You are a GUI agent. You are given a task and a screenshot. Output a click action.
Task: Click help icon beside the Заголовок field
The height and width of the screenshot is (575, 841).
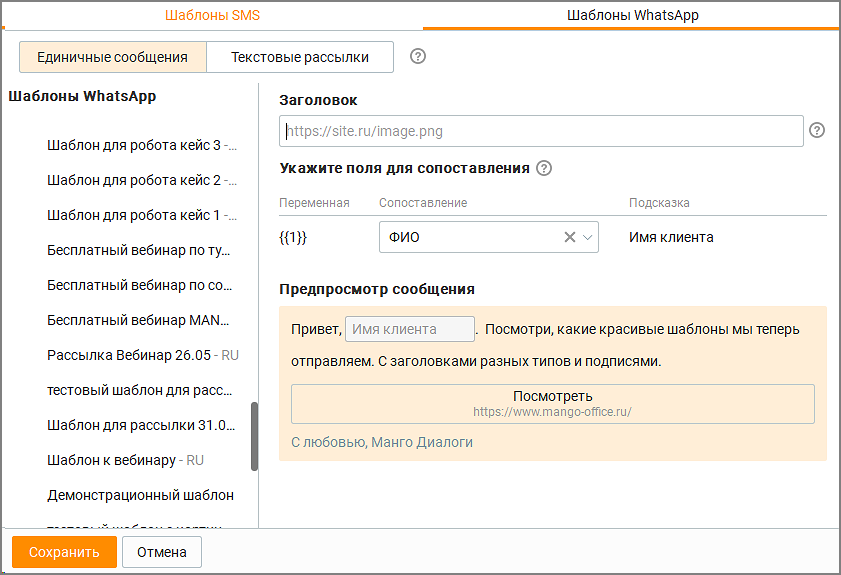pyautogui.click(x=816, y=130)
